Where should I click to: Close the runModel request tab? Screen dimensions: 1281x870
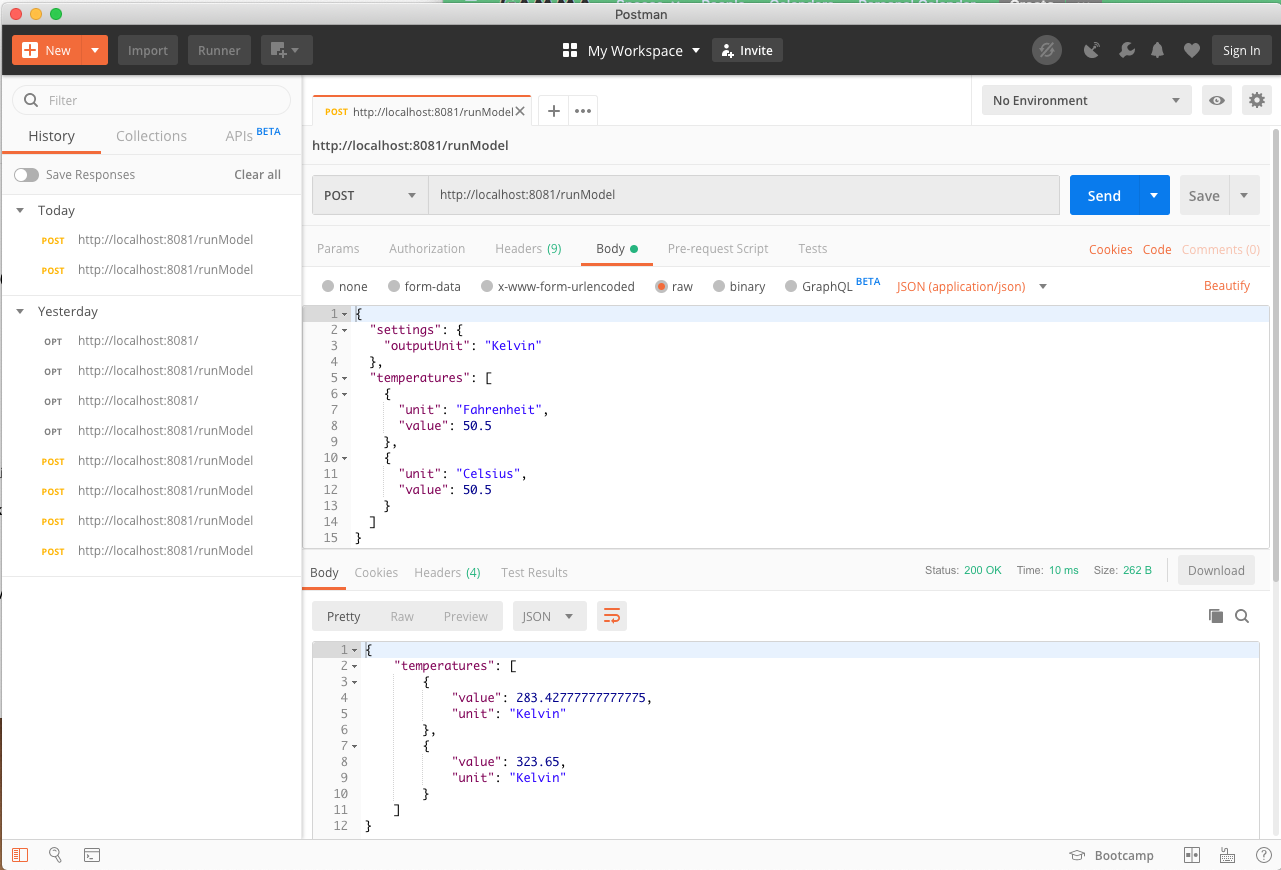tap(520, 111)
